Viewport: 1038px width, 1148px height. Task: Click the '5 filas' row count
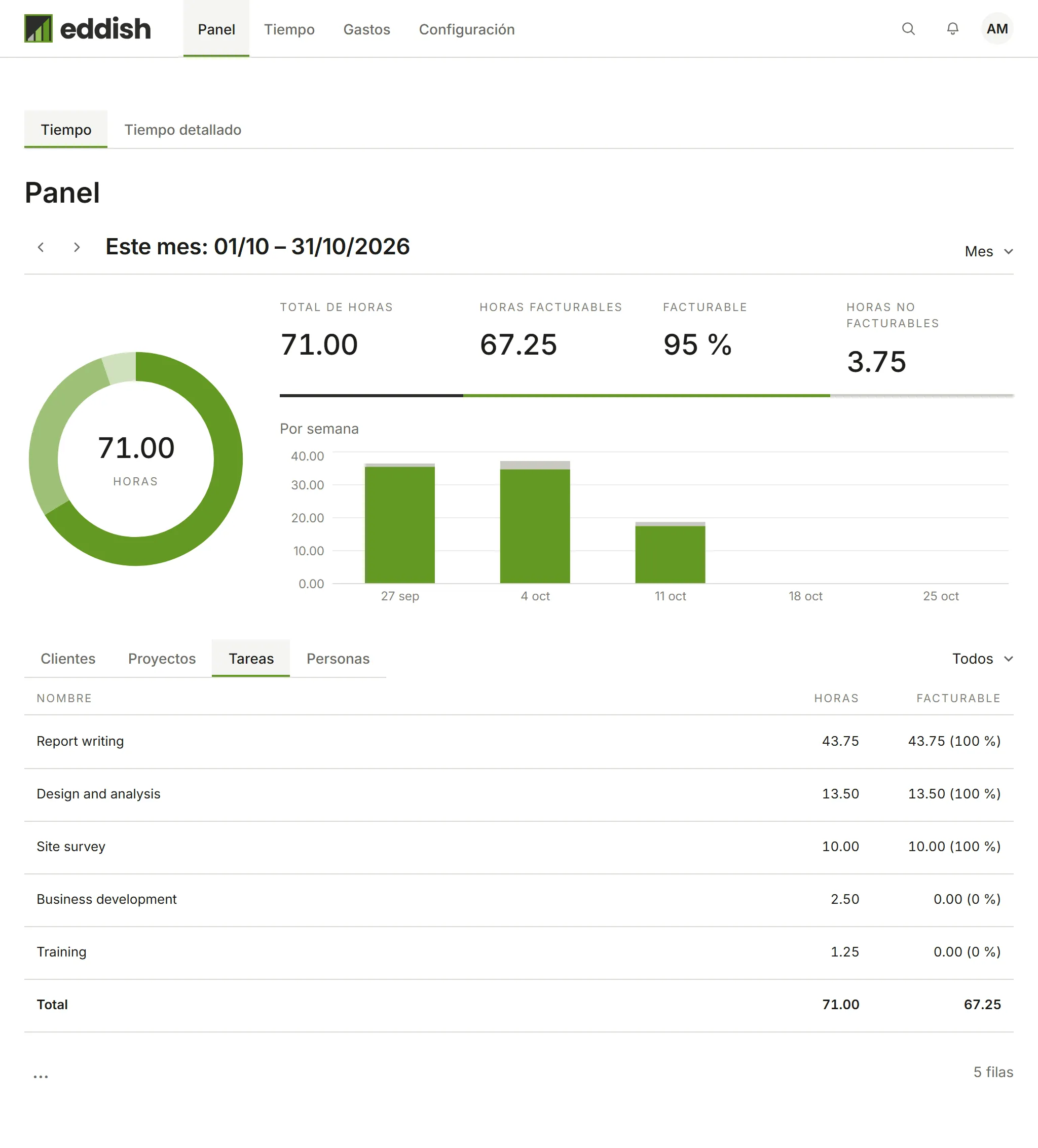tap(993, 1073)
